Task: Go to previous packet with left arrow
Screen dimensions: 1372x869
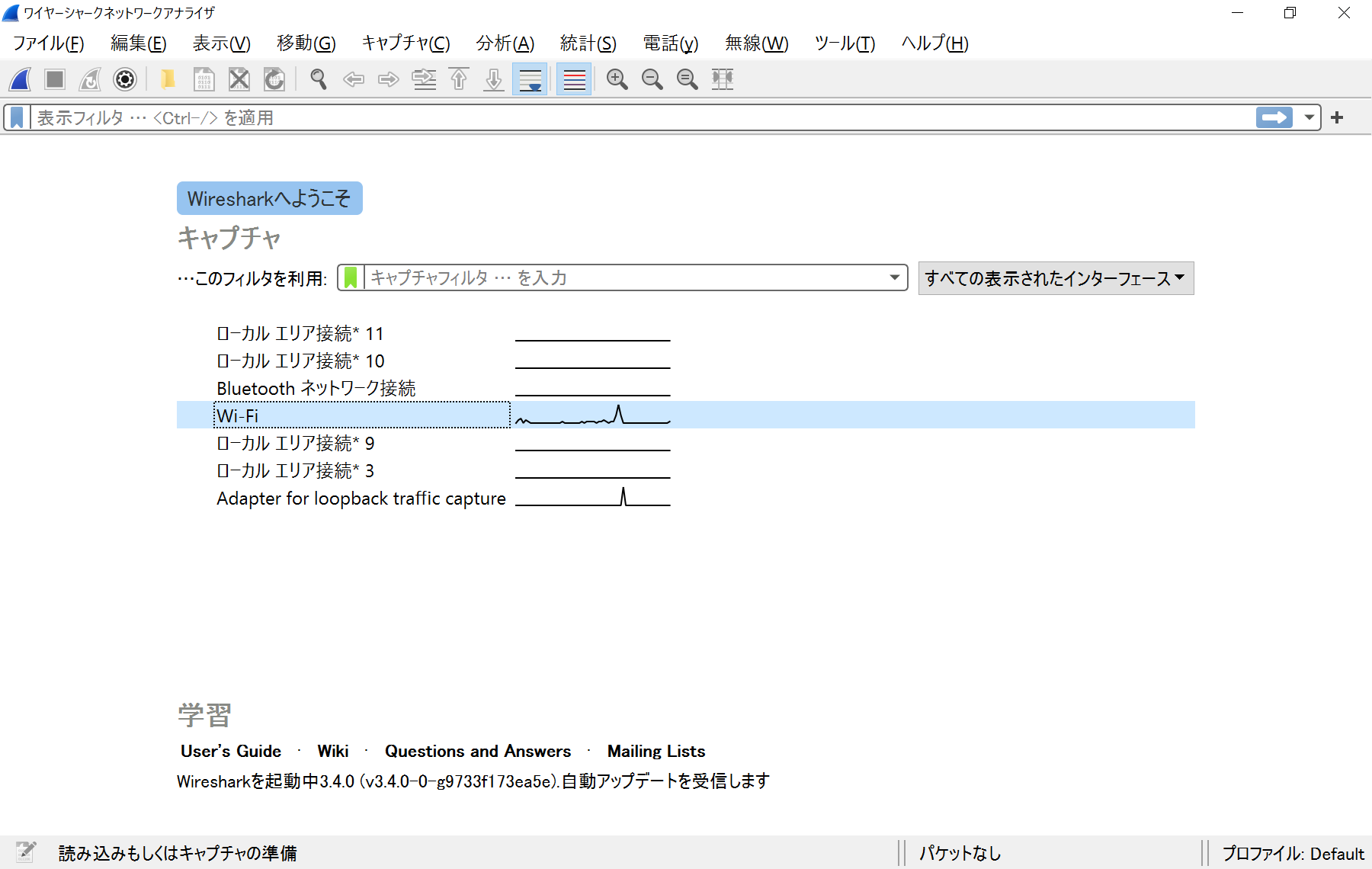Action: pyautogui.click(x=354, y=79)
